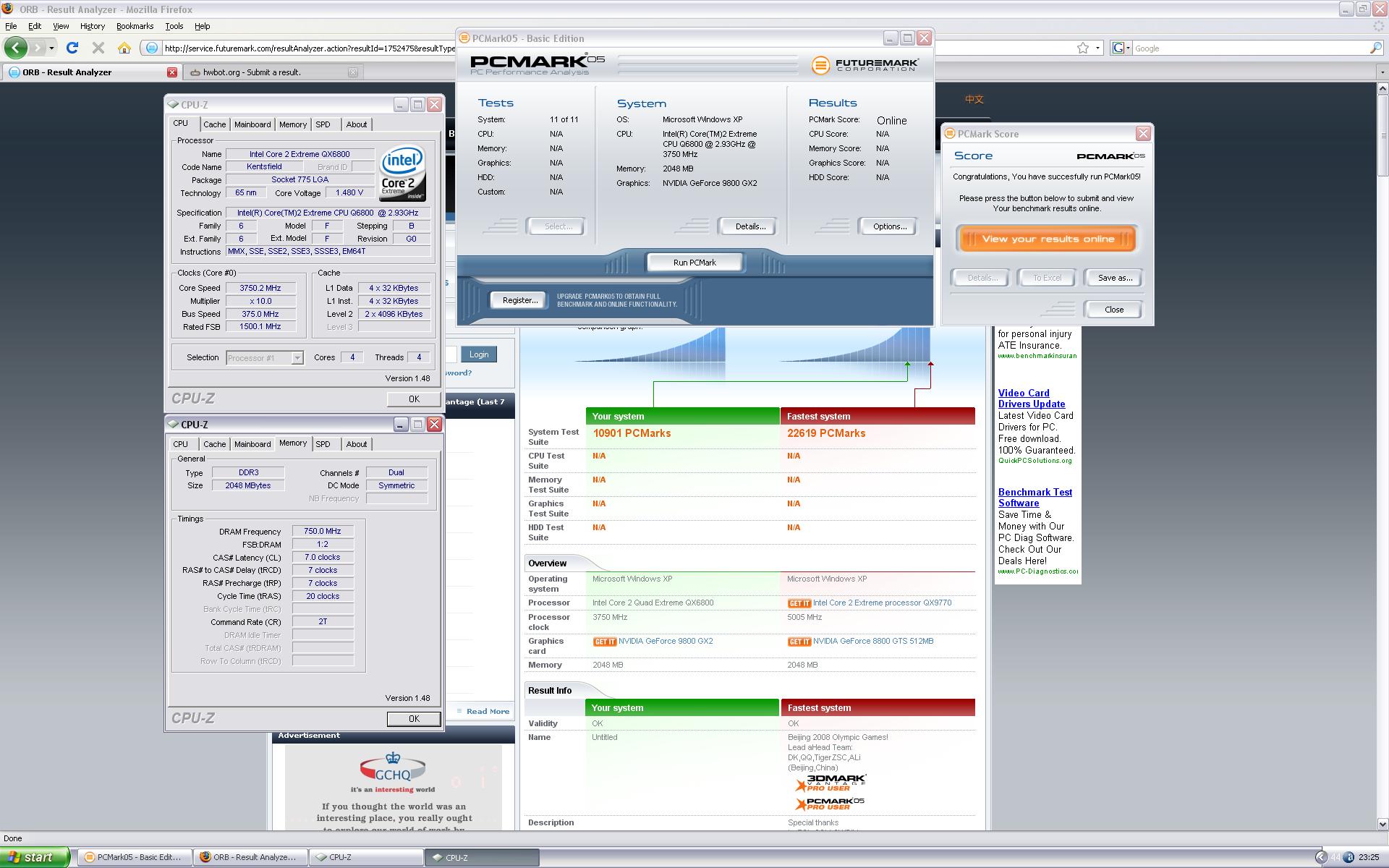1389x868 pixels.
Task: Select Mainboard tab in upper CPU-Z
Action: pos(252,124)
